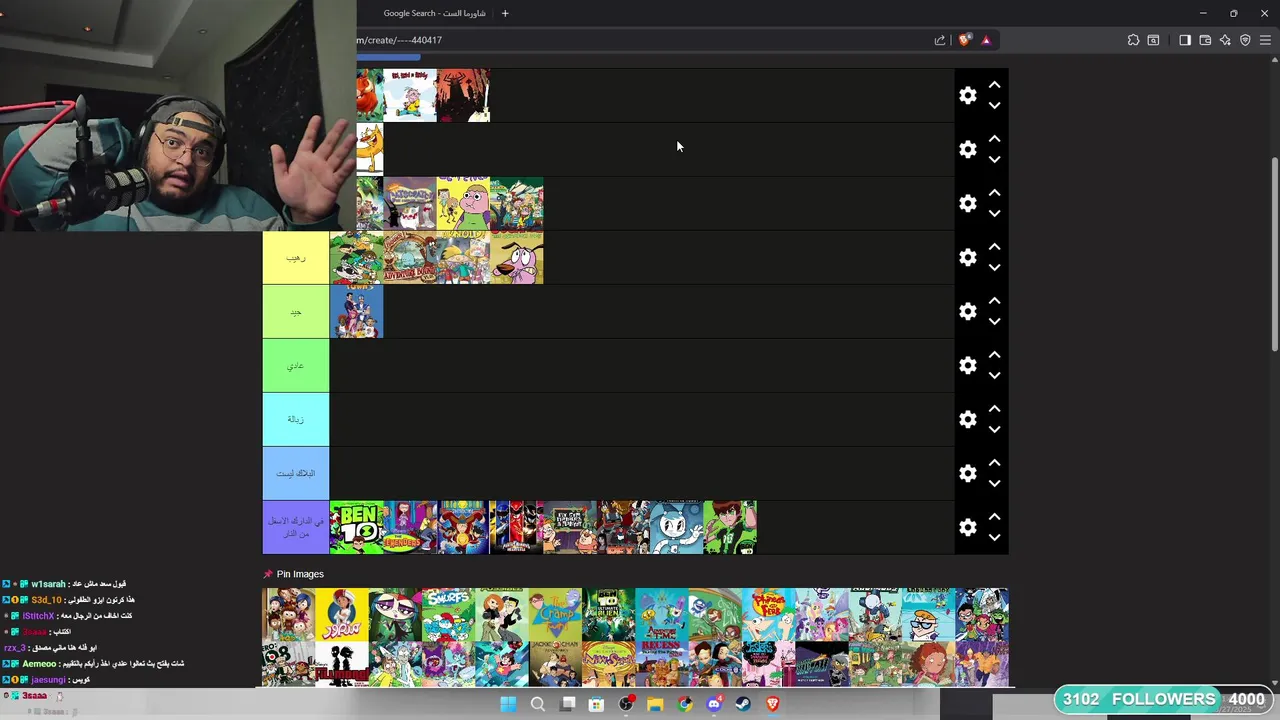Click the cyan زبالة tier label
Image resolution: width=1280 pixels, height=720 pixels.
(296, 420)
